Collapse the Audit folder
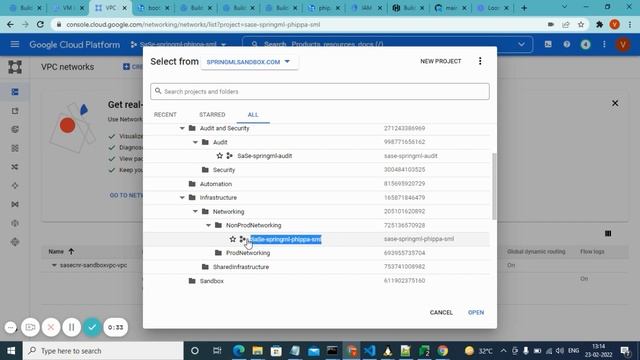This screenshot has width=640, height=360. (195, 142)
